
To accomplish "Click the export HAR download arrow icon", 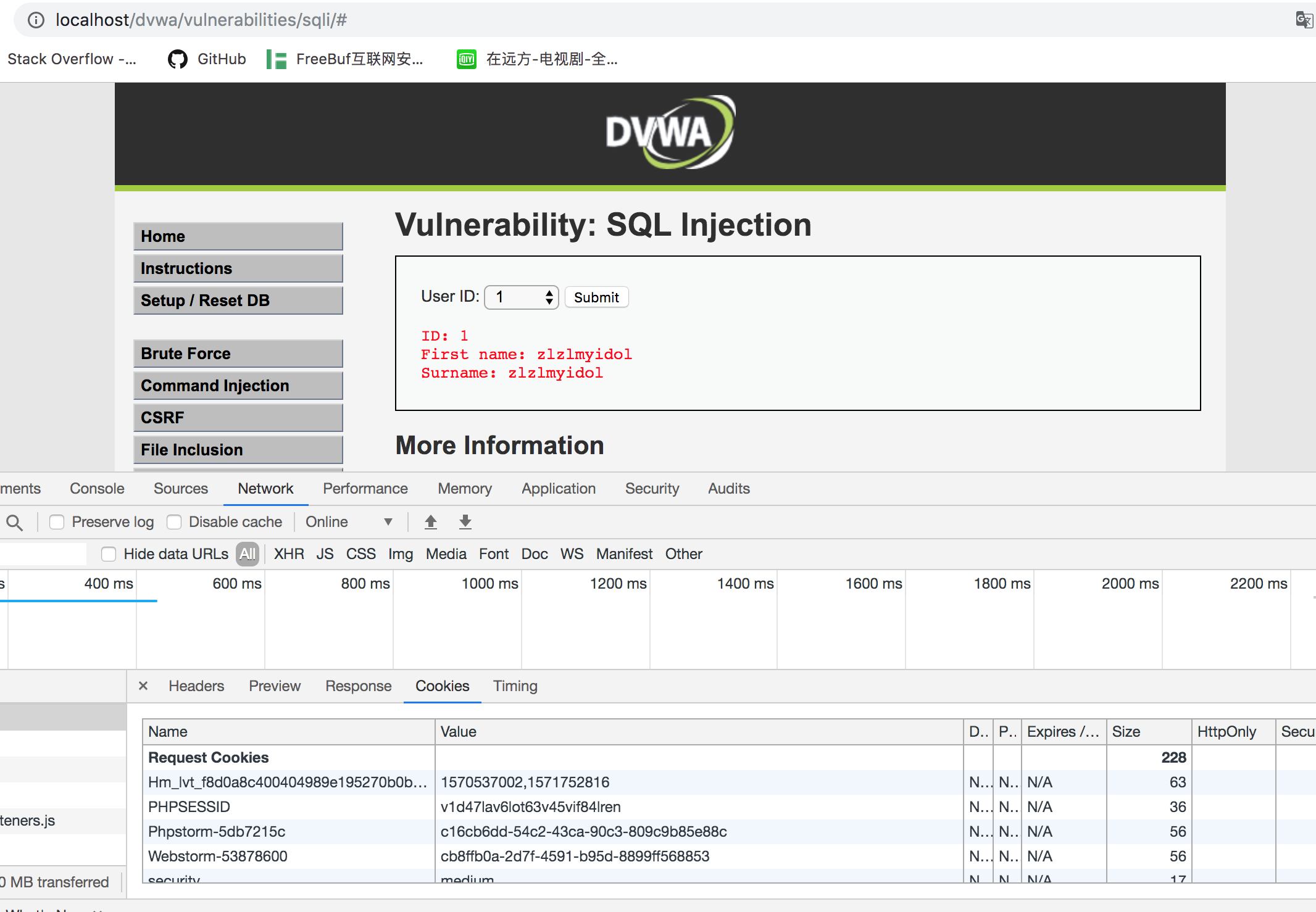I will tap(465, 522).
